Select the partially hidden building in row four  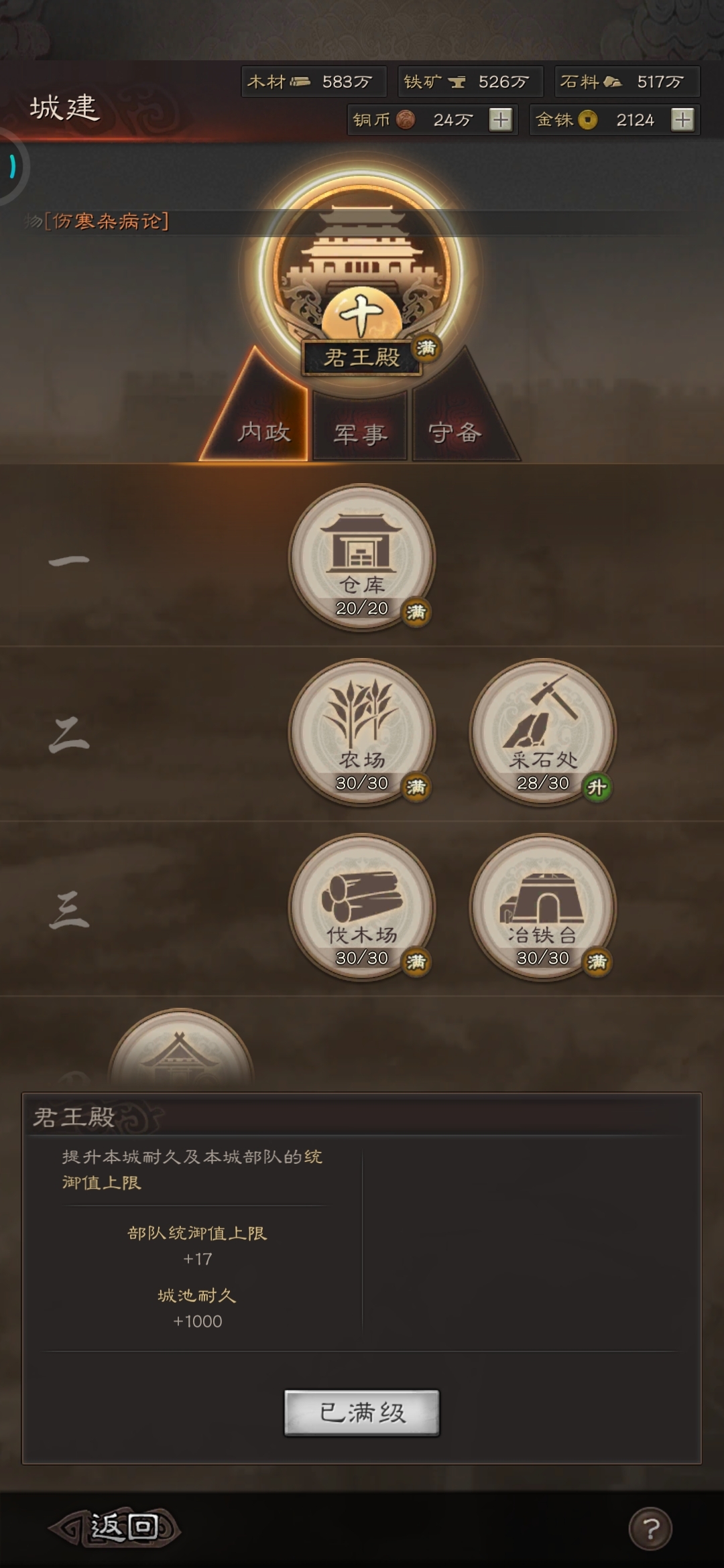pyautogui.click(x=181, y=1049)
